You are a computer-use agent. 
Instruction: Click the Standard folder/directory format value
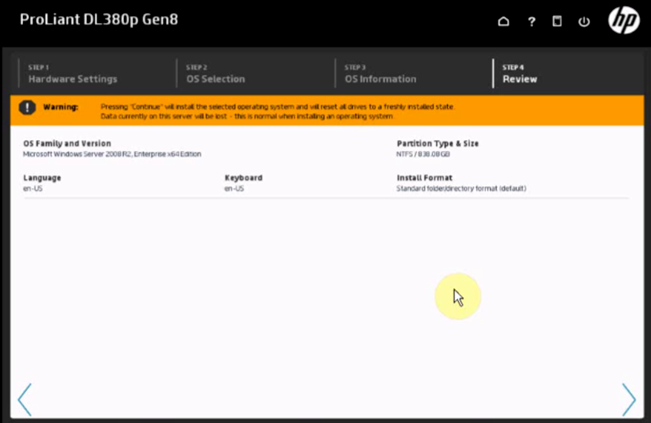(x=461, y=188)
